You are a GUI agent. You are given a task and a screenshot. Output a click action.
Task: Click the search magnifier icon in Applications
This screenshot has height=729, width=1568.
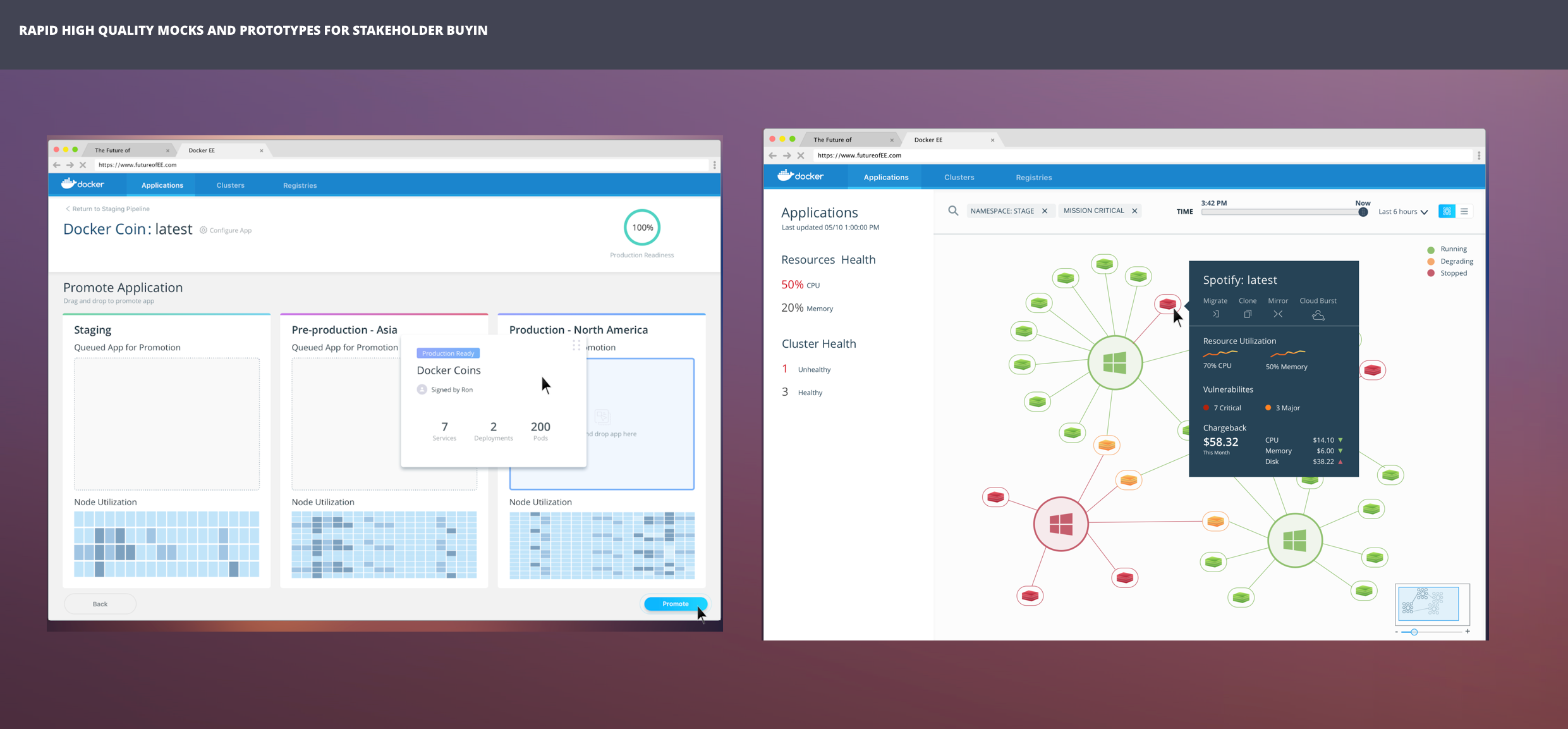pyautogui.click(x=953, y=211)
